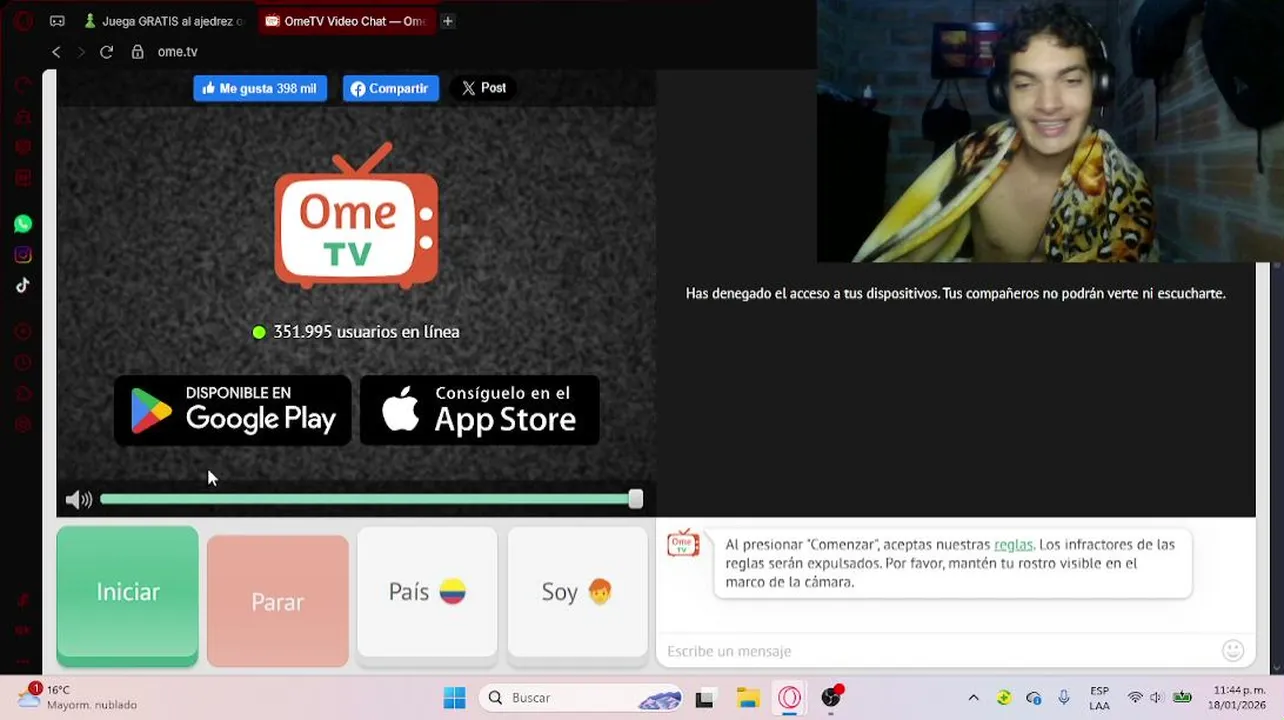The width and height of the screenshot is (1284, 720).
Task: Open the weather widget showing 16°C
Action: tap(77, 697)
